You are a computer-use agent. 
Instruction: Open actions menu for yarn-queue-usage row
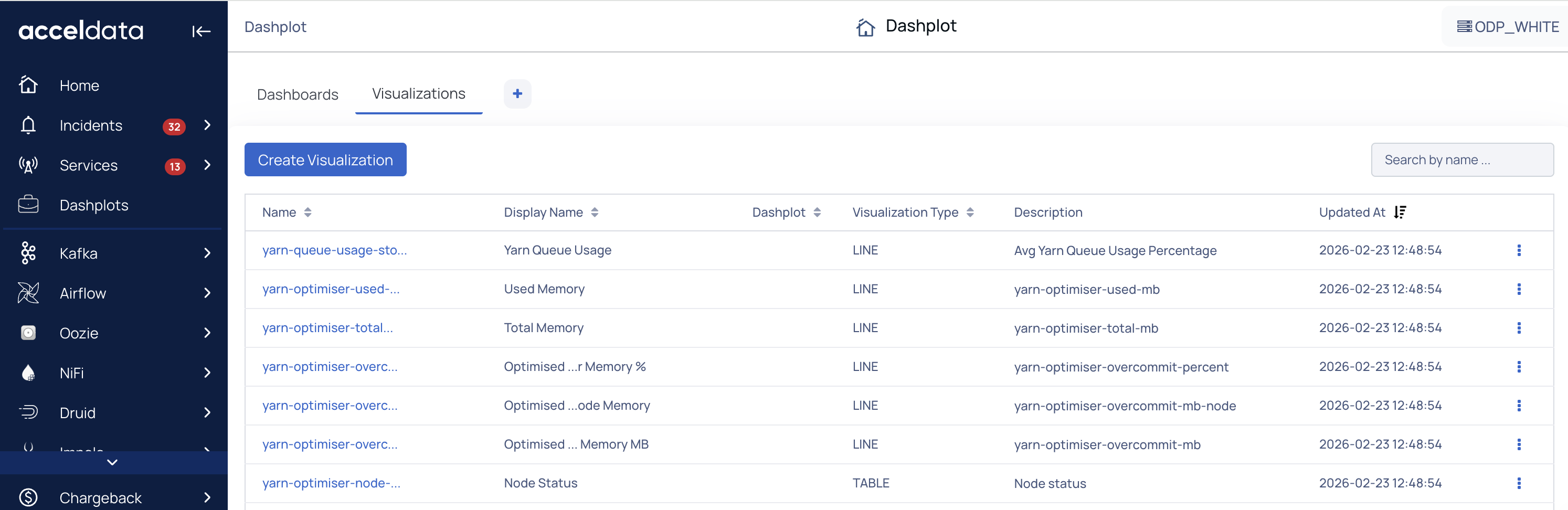[1518, 250]
